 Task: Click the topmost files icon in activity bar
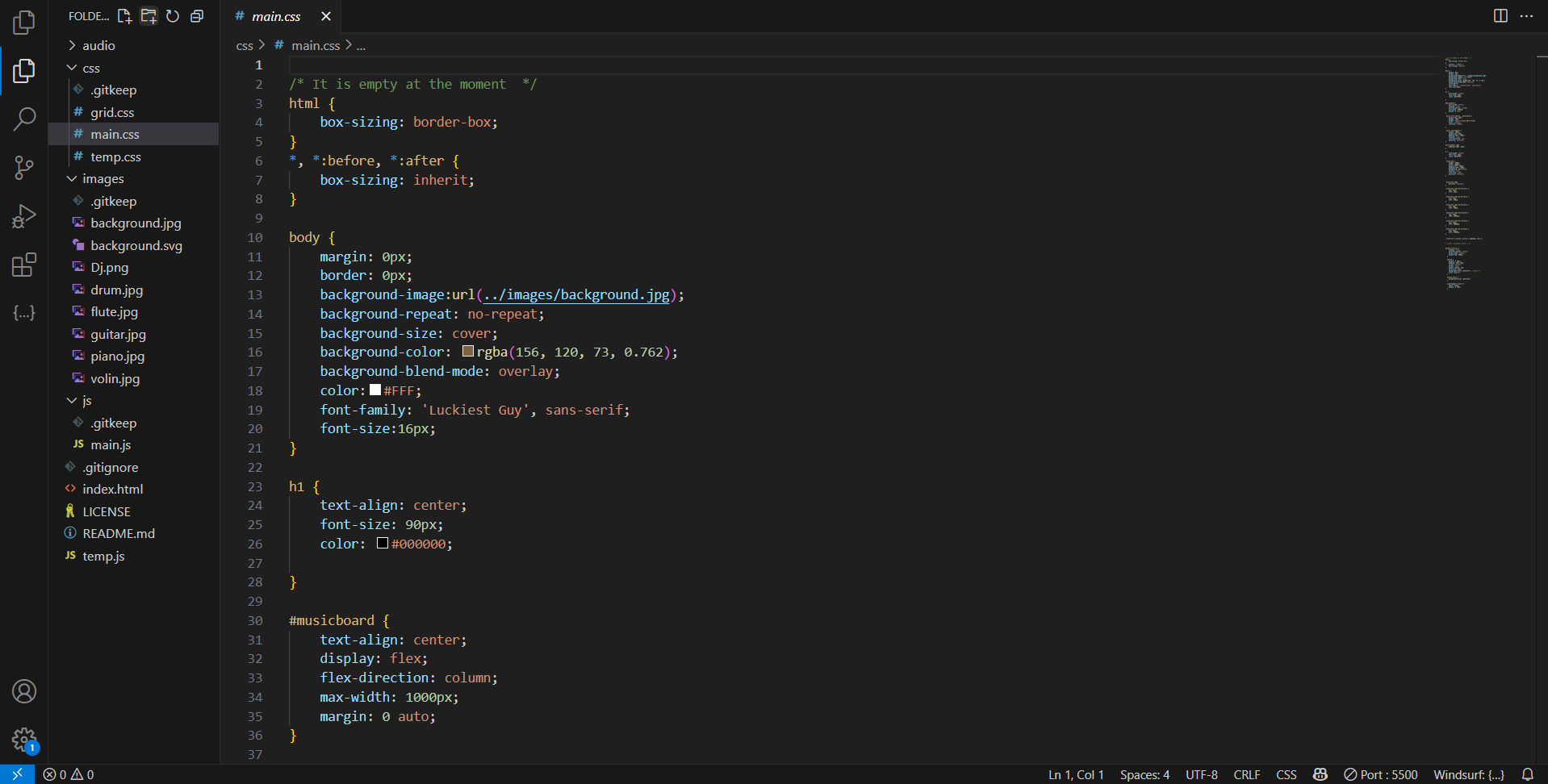(24, 23)
